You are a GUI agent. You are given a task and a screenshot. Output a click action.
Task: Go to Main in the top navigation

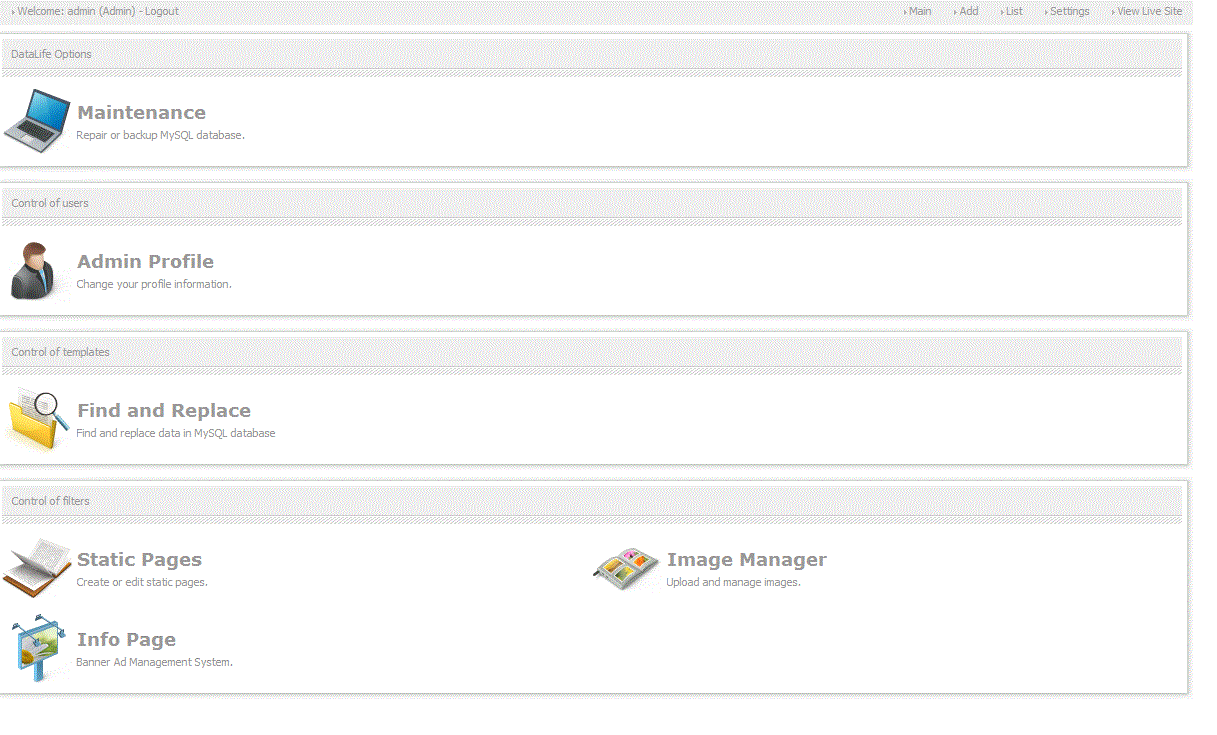[x=919, y=12]
